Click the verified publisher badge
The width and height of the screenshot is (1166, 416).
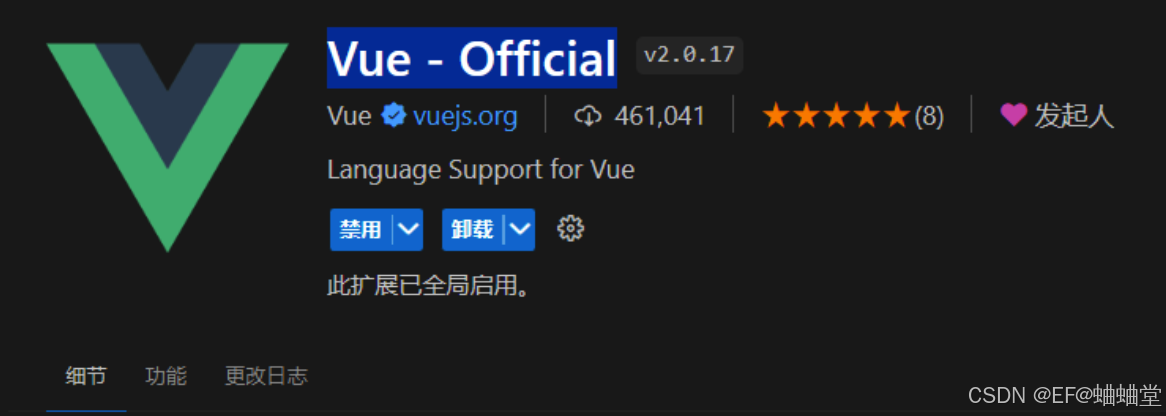pyautogui.click(x=393, y=116)
